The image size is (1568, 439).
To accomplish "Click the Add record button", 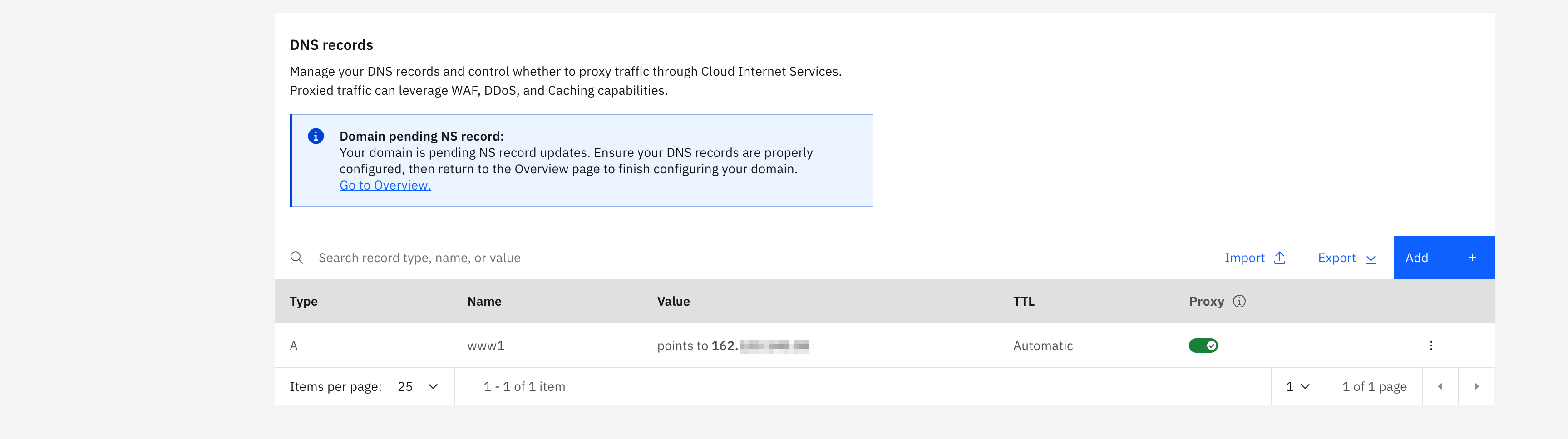I will tap(1443, 258).
